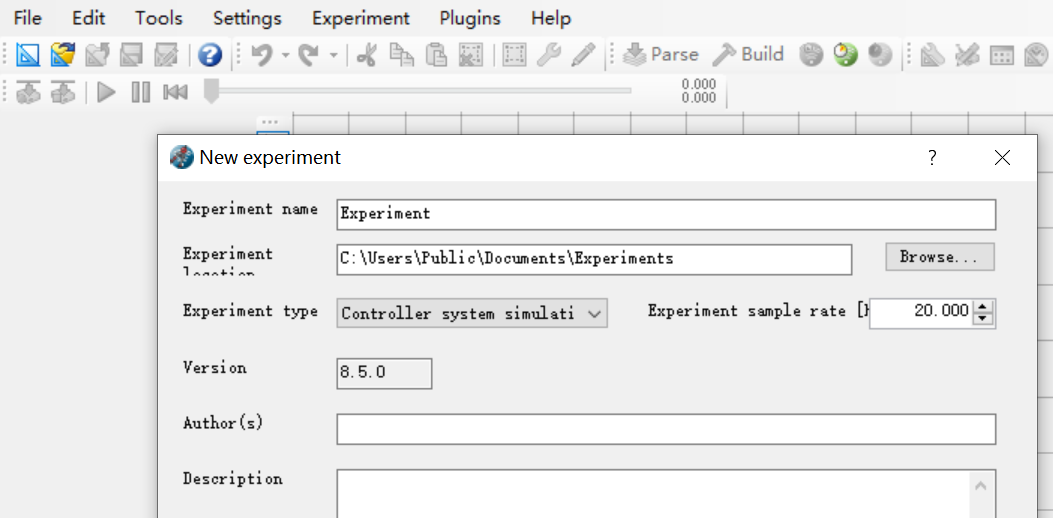
Task: Open the Settings menu
Action: [x=247, y=18]
